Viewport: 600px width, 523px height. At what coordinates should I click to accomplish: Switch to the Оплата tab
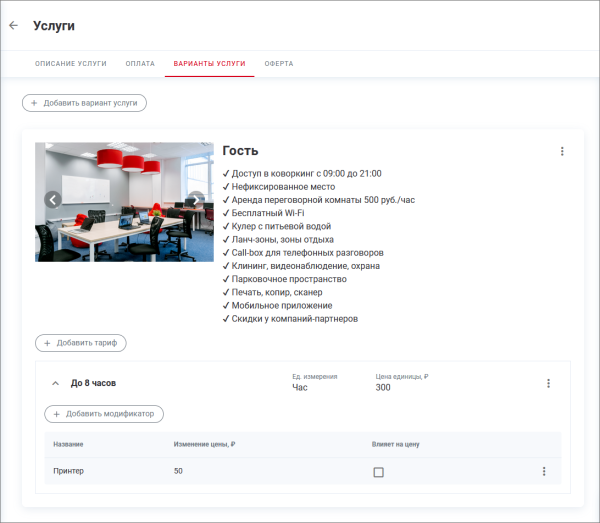[x=140, y=64]
